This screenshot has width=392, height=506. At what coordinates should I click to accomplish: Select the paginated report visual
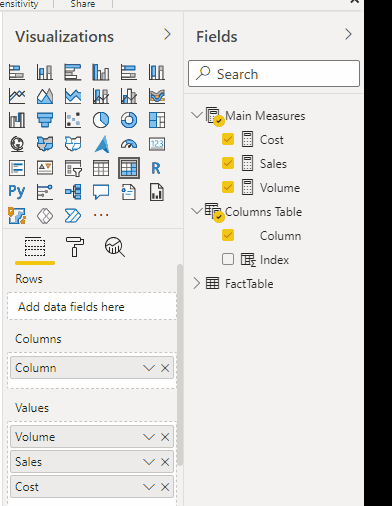(x=157, y=192)
